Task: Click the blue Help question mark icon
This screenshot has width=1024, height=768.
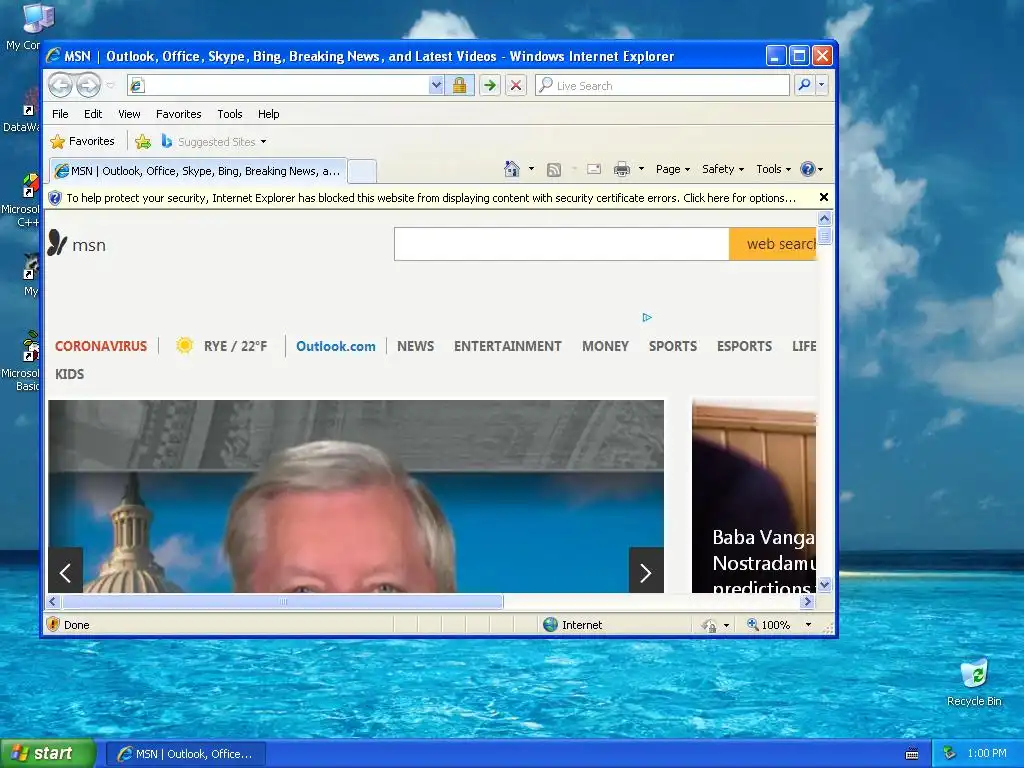Action: click(x=808, y=169)
